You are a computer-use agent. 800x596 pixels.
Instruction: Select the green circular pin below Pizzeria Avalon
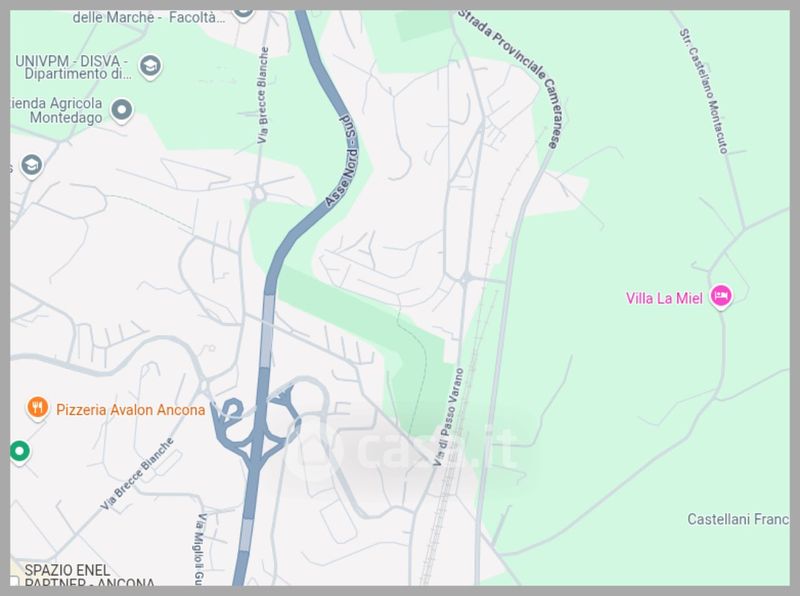pos(19,452)
